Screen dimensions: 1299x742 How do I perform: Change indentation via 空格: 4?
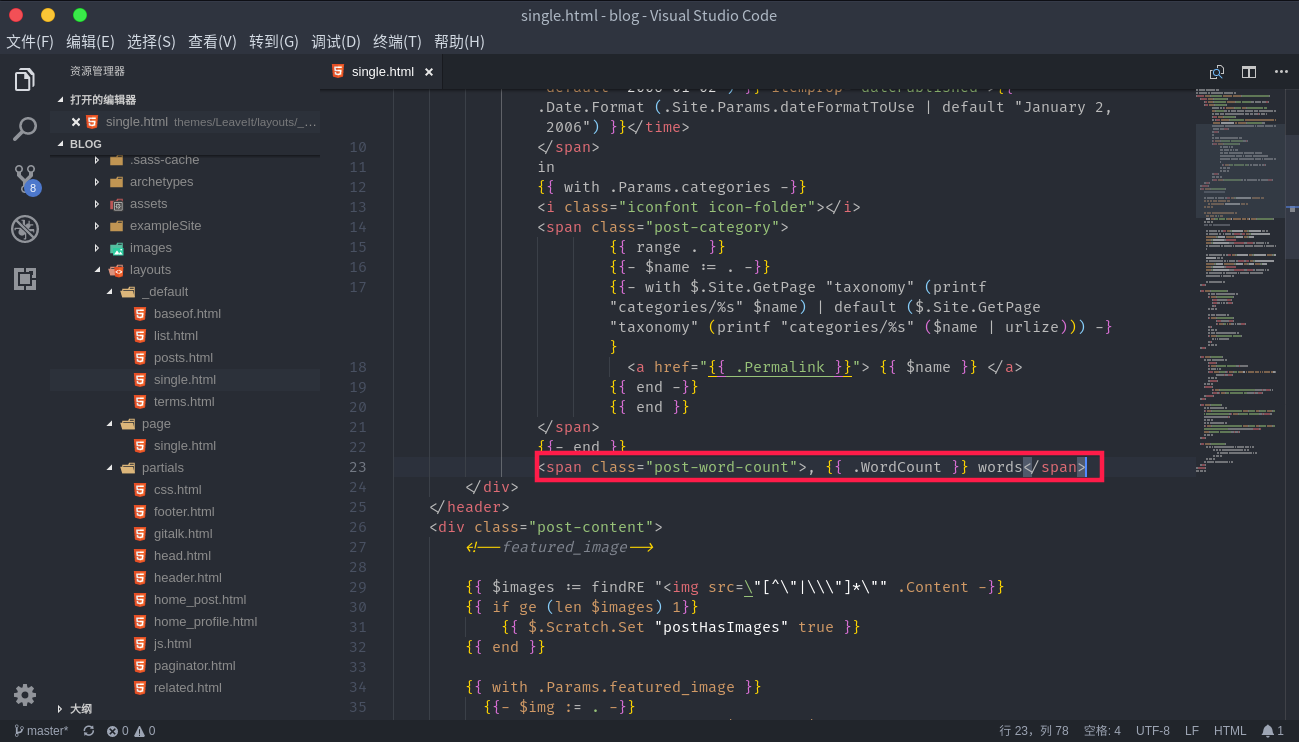(1102, 731)
